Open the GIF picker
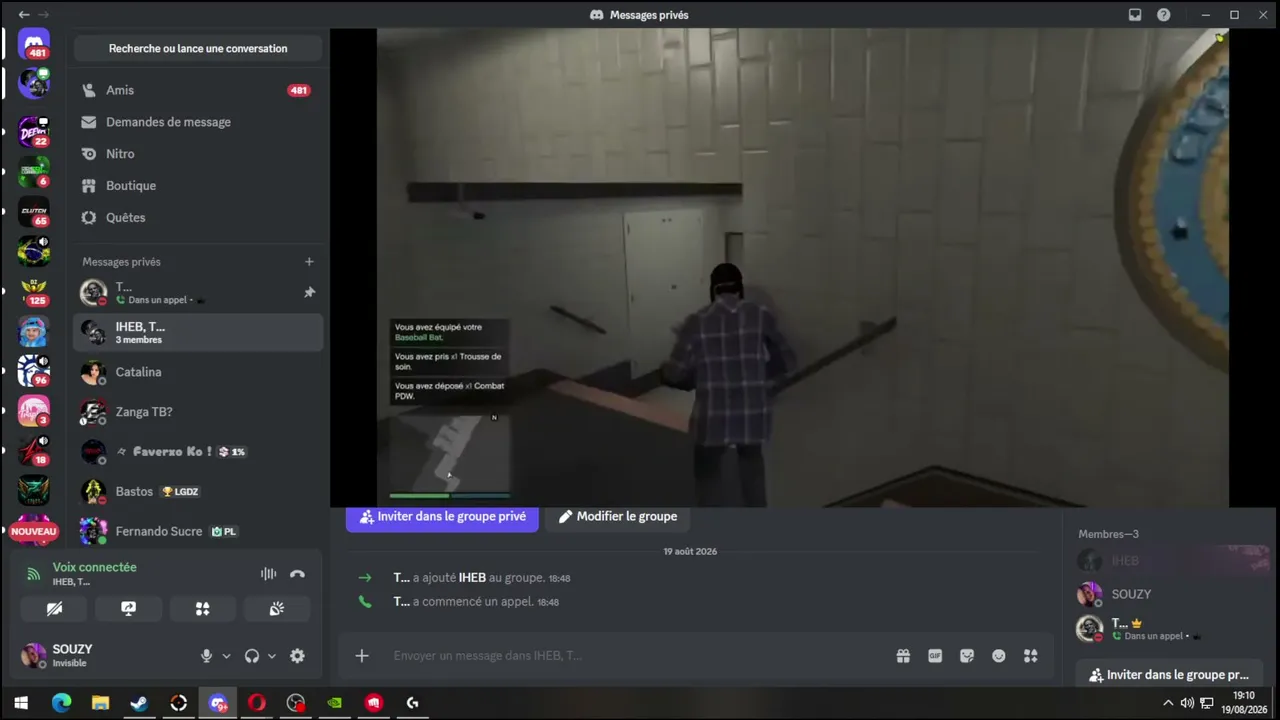The image size is (1280, 720). [935, 656]
